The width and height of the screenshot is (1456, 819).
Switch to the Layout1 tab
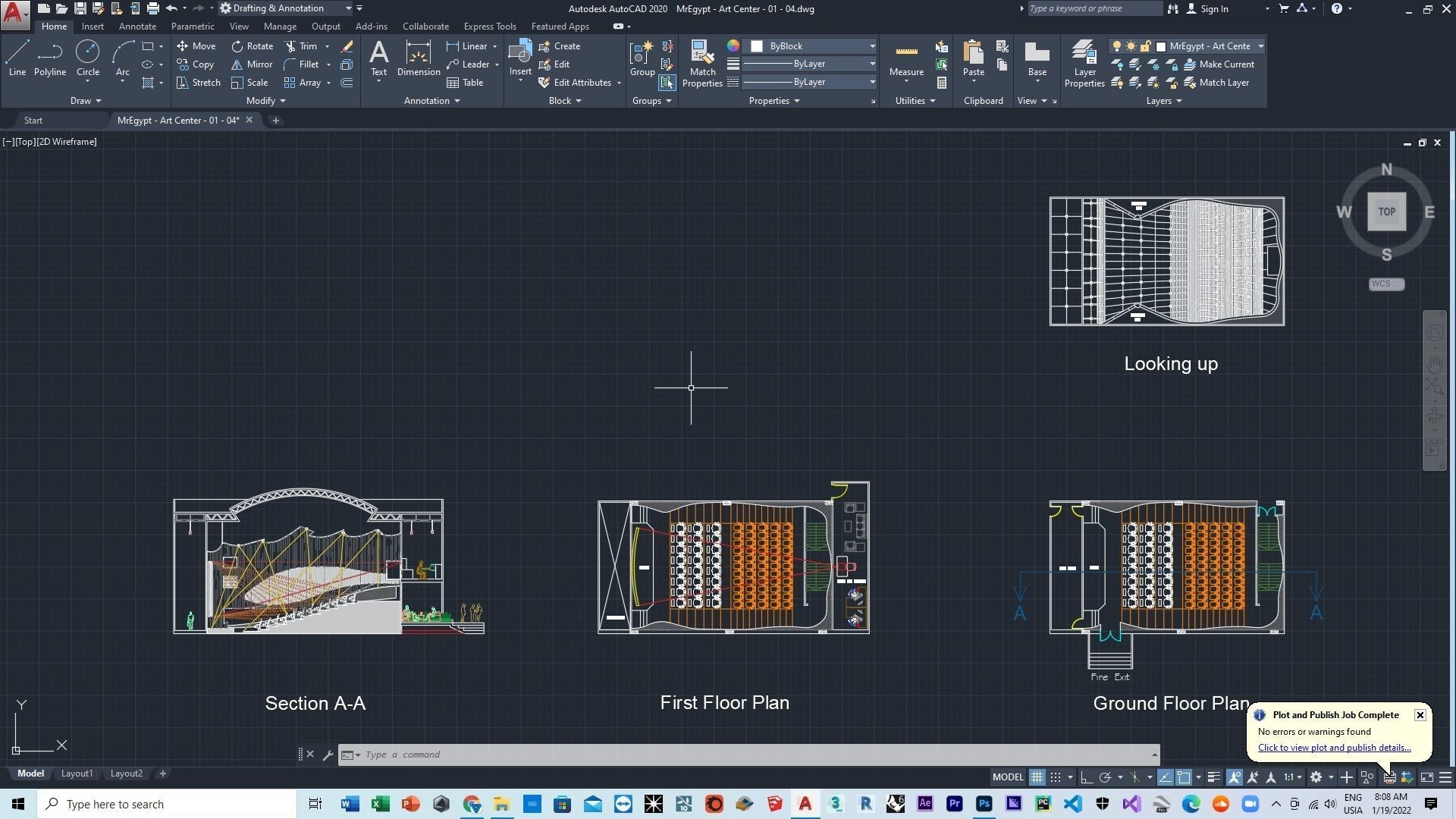(x=77, y=773)
